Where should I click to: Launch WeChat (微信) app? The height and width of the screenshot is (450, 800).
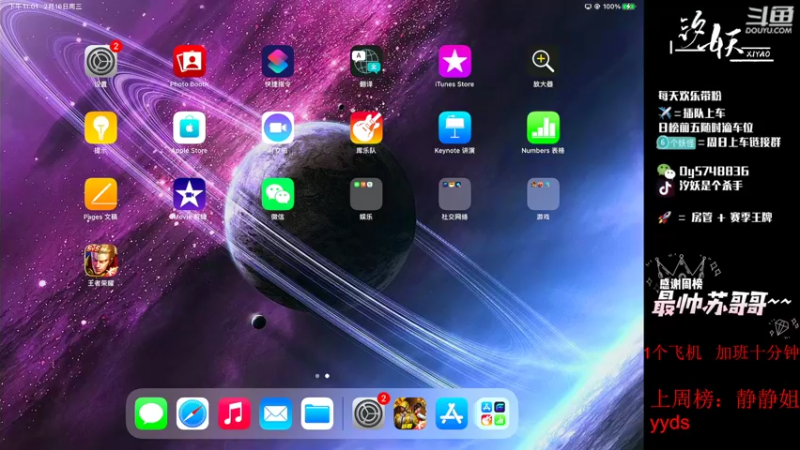[x=278, y=194]
